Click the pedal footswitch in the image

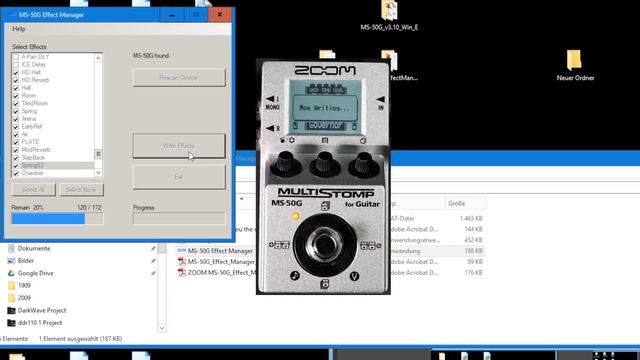[x=324, y=244]
